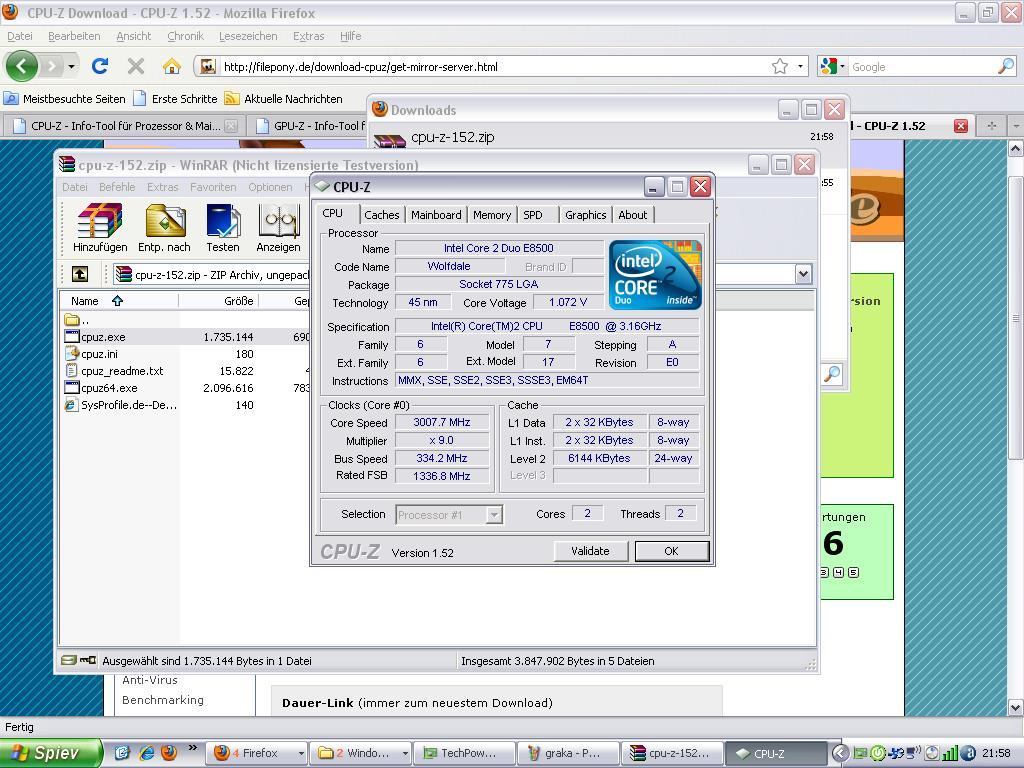The width and height of the screenshot is (1024, 768).
Task: Click page vertical scrollbar down arrow
Action: [x=1016, y=707]
